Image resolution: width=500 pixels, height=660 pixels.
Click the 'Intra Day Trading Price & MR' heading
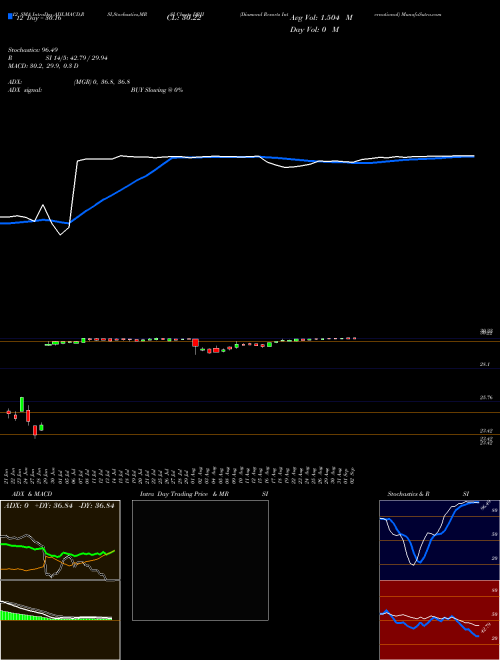tap(184, 494)
